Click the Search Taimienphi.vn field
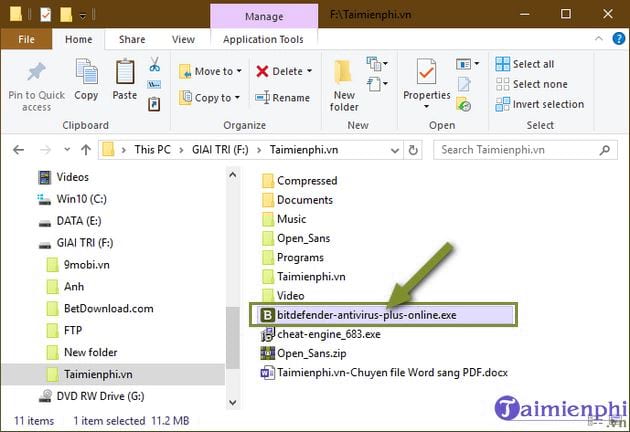 coord(525,150)
